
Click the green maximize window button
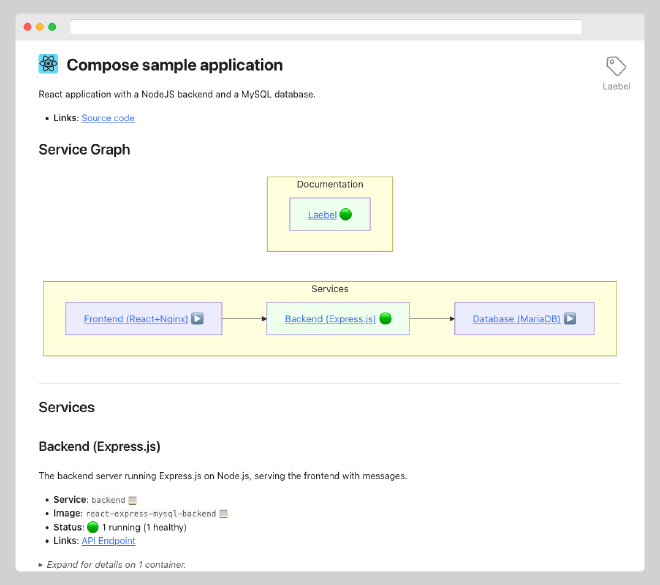coord(52,27)
